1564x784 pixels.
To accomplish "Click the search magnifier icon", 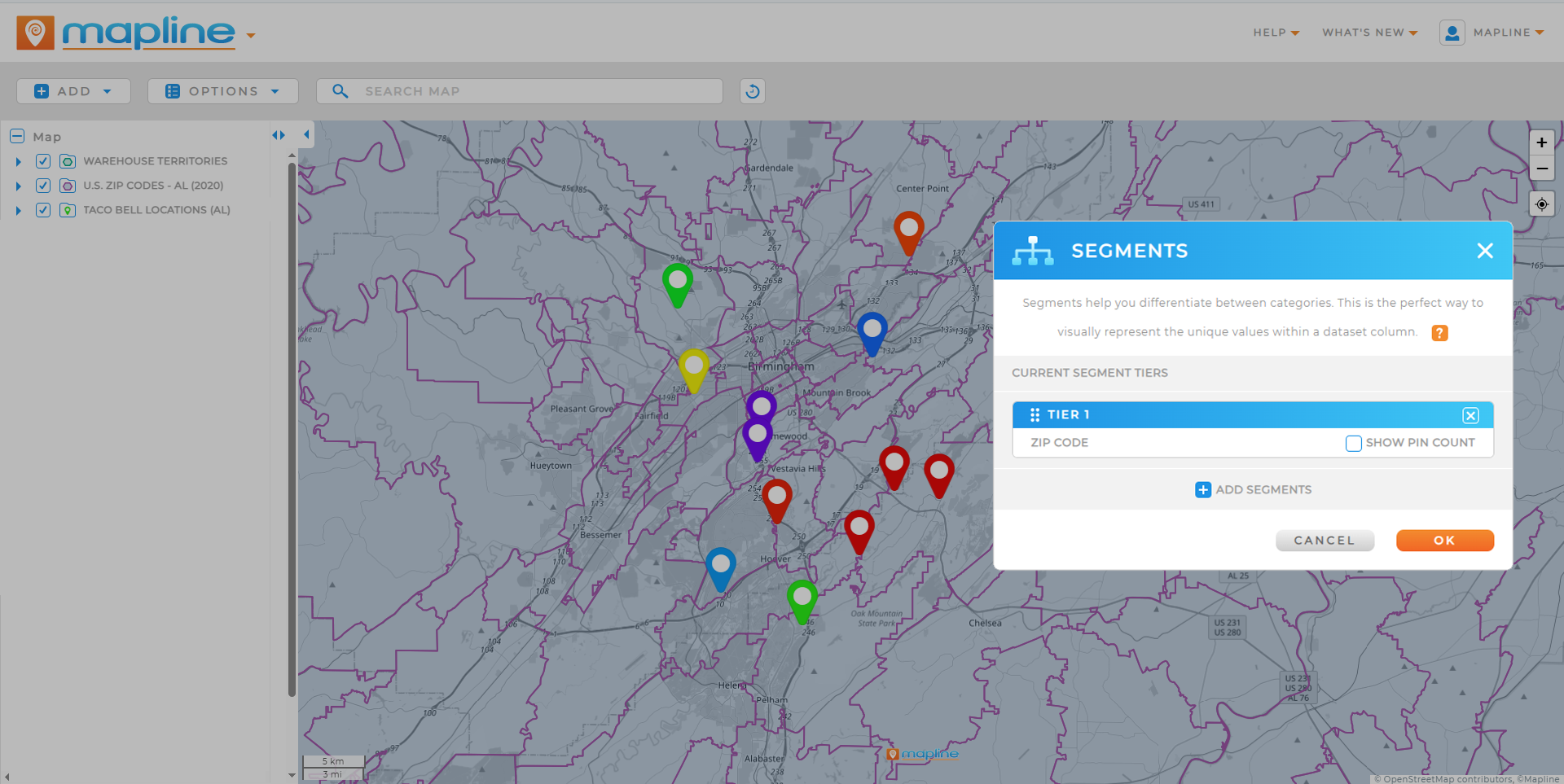I will 340,91.
